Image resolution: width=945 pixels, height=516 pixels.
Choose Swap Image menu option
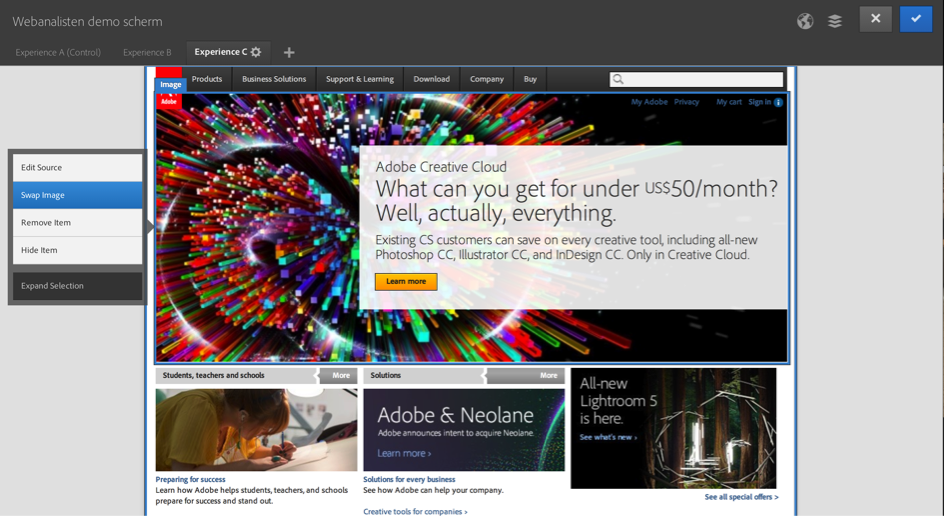click(x=77, y=195)
